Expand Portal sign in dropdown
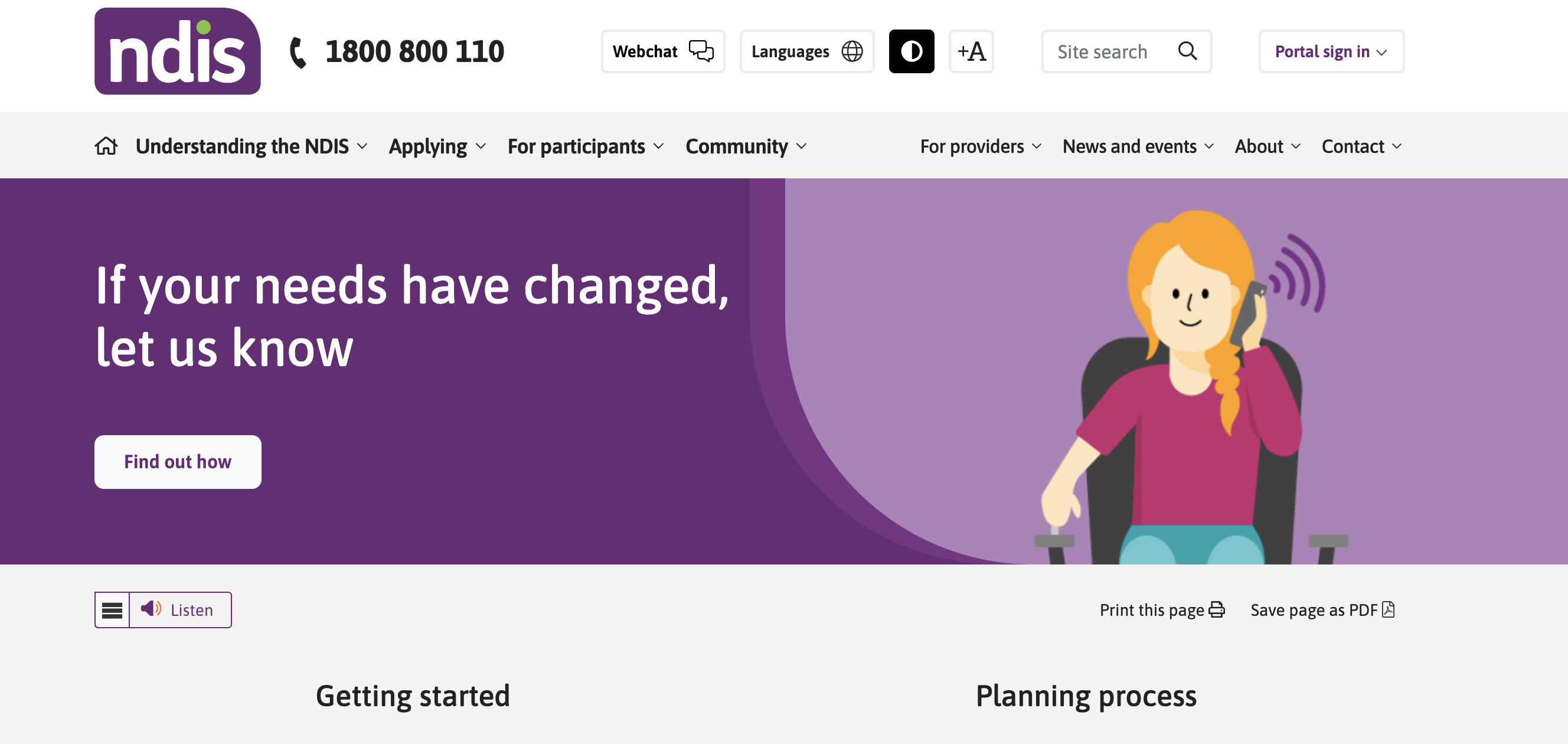 point(1331,51)
